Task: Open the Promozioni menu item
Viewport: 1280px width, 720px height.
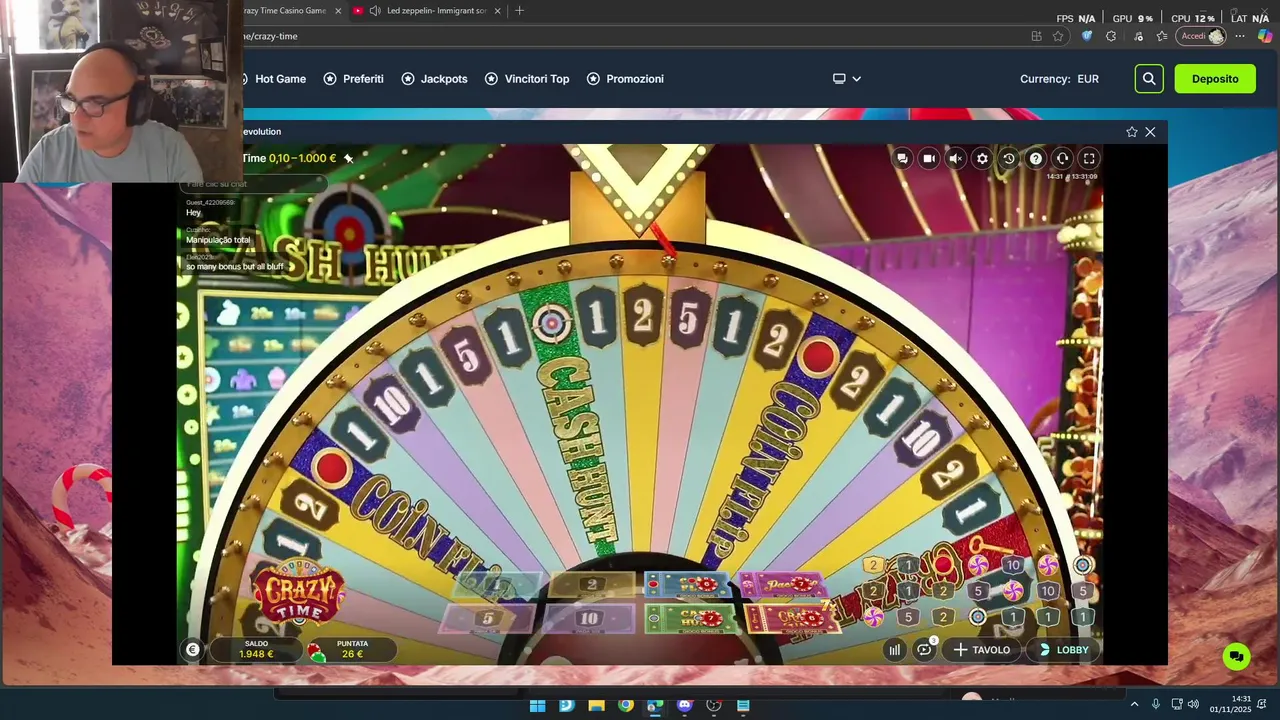Action: (625, 79)
